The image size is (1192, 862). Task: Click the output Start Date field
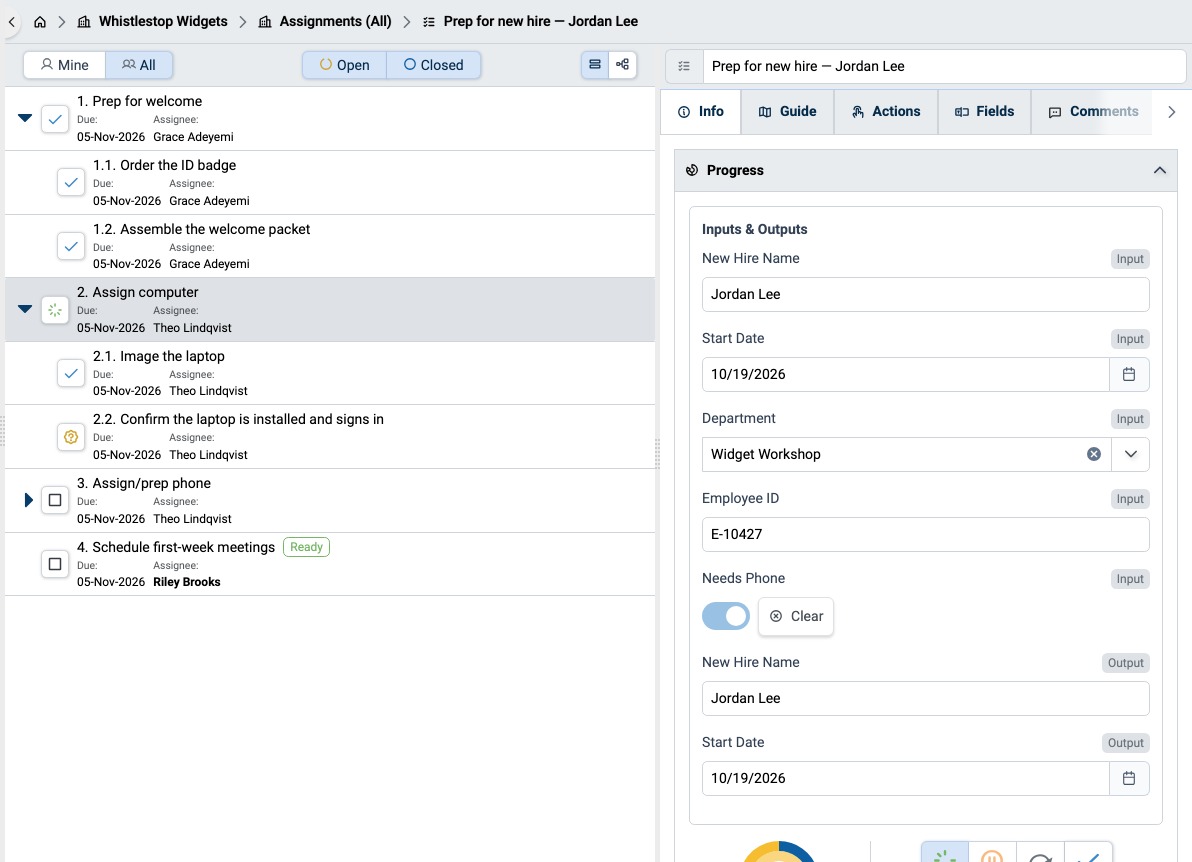pos(905,778)
